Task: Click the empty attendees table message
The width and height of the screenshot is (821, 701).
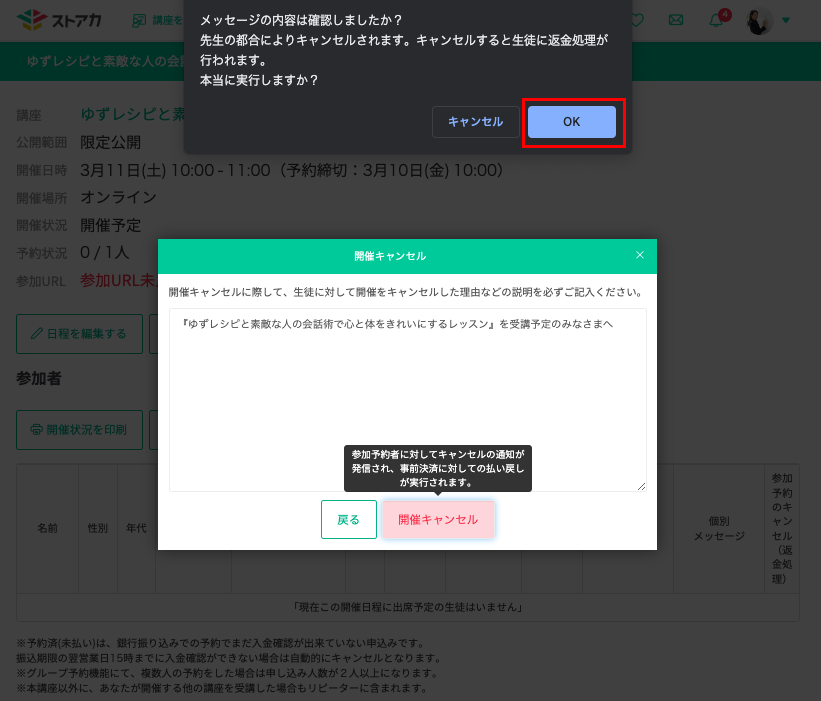Action: pos(408,607)
